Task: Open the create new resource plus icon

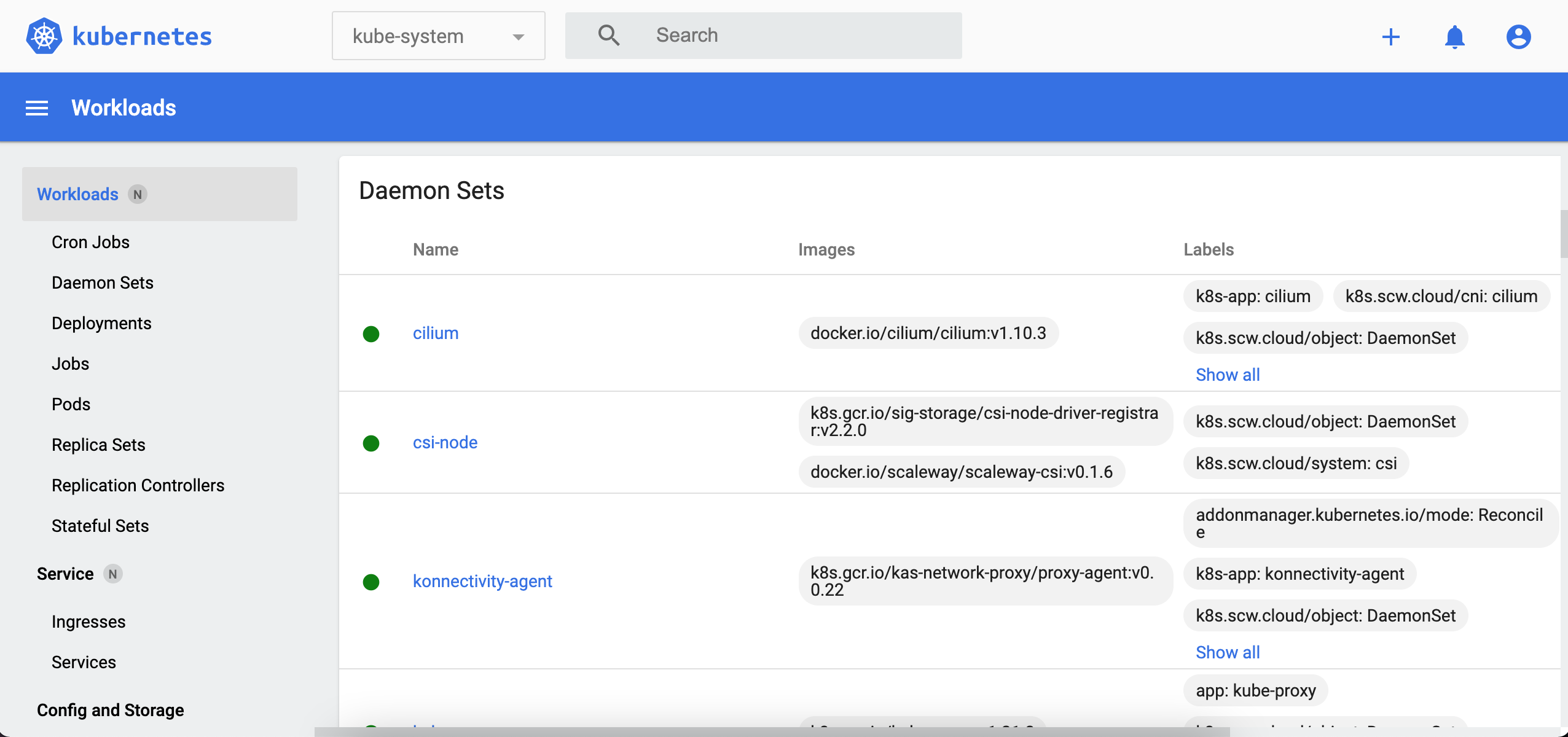Action: pyautogui.click(x=1391, y=37)
